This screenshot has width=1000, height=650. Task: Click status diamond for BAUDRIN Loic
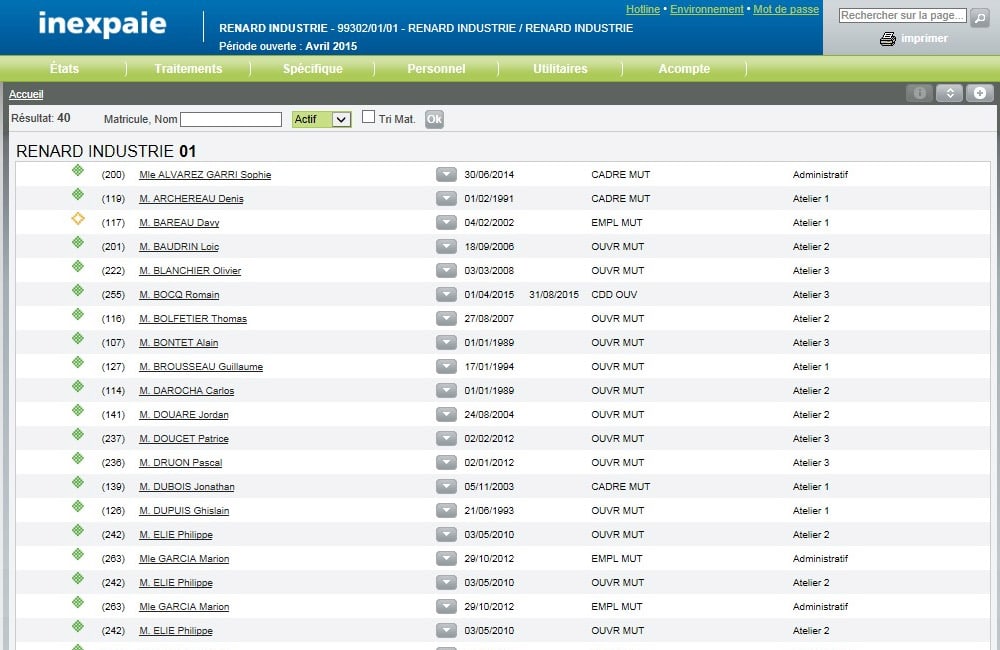coord(78,242)
